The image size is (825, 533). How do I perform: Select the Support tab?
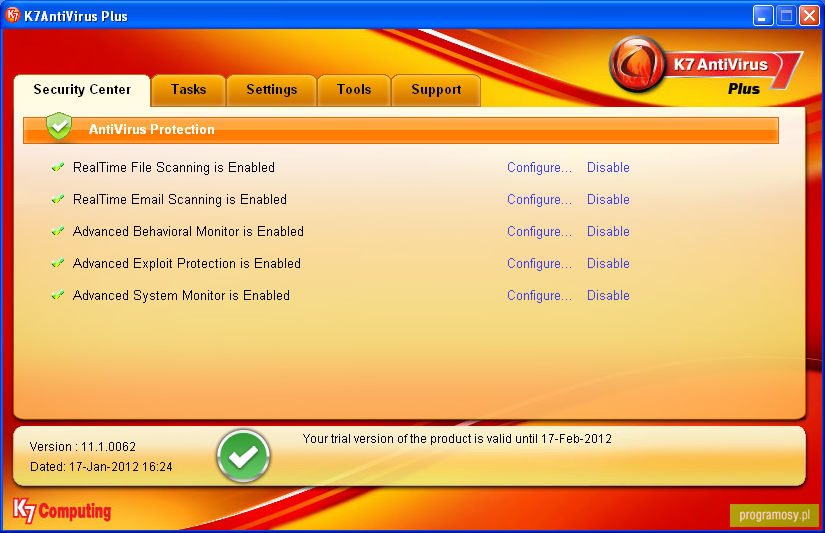[436, 90]
